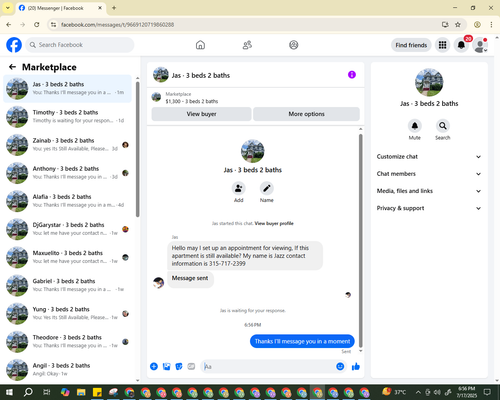Send a thumbs-up like
This screenshot has height=400, width=500.
[x=356, y=367]
